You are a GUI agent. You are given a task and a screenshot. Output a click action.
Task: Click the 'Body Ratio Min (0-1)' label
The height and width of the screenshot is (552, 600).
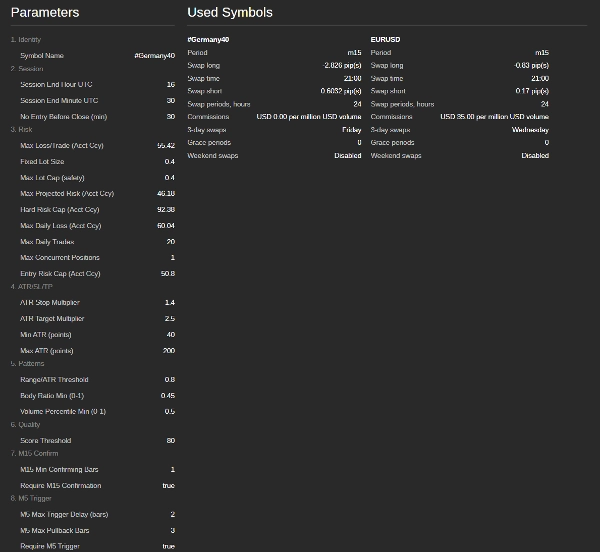point(52,396)
